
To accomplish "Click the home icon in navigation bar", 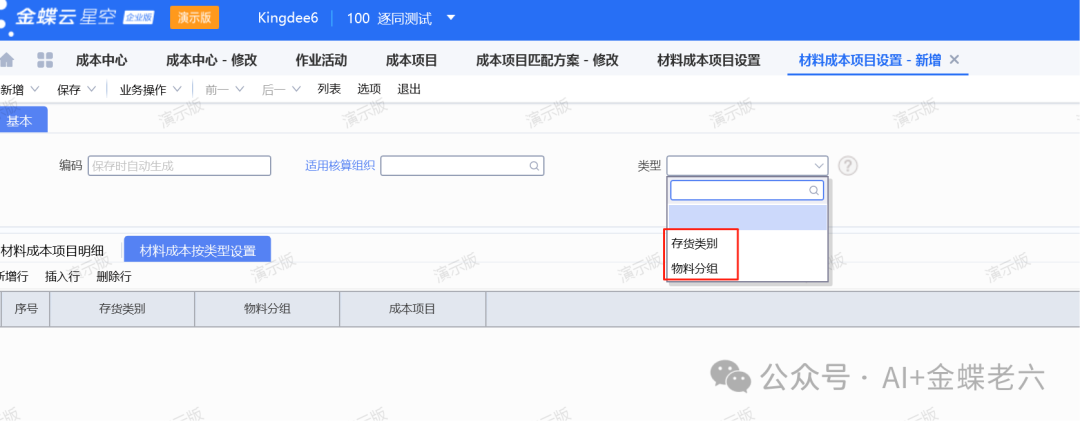I will tap(8, 60).
